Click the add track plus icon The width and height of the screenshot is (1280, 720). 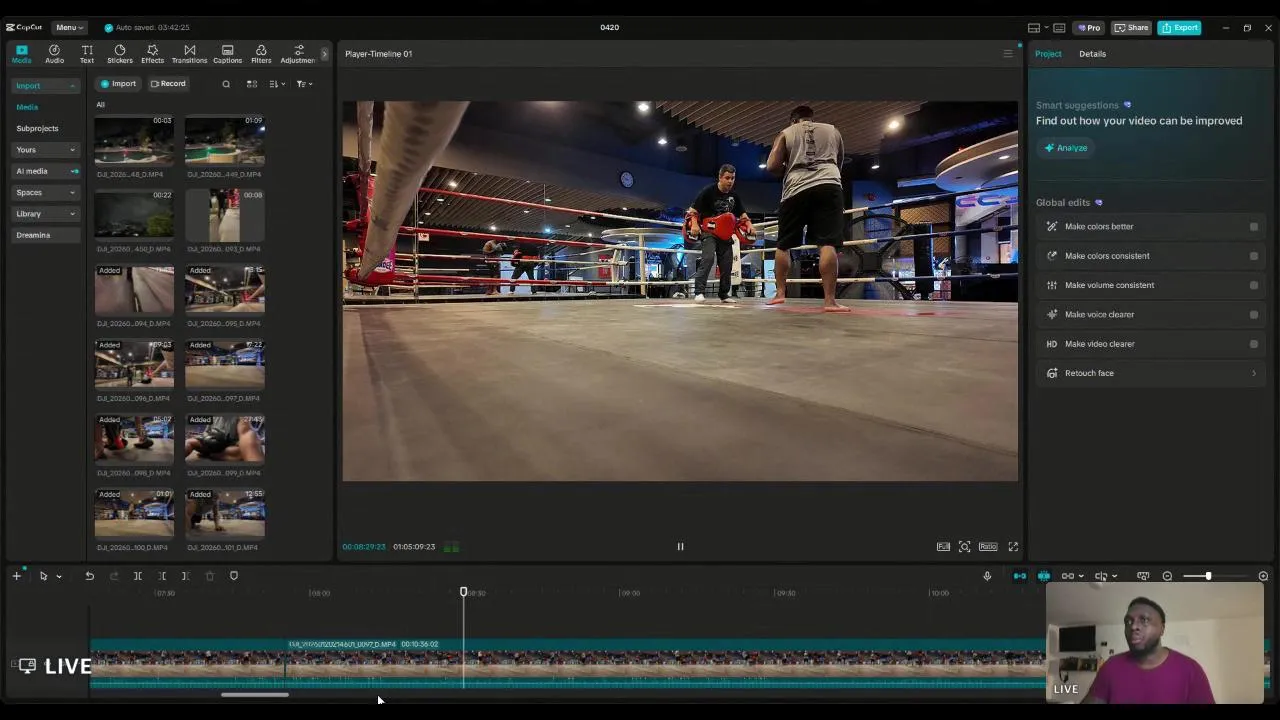[x=16, y=576]
